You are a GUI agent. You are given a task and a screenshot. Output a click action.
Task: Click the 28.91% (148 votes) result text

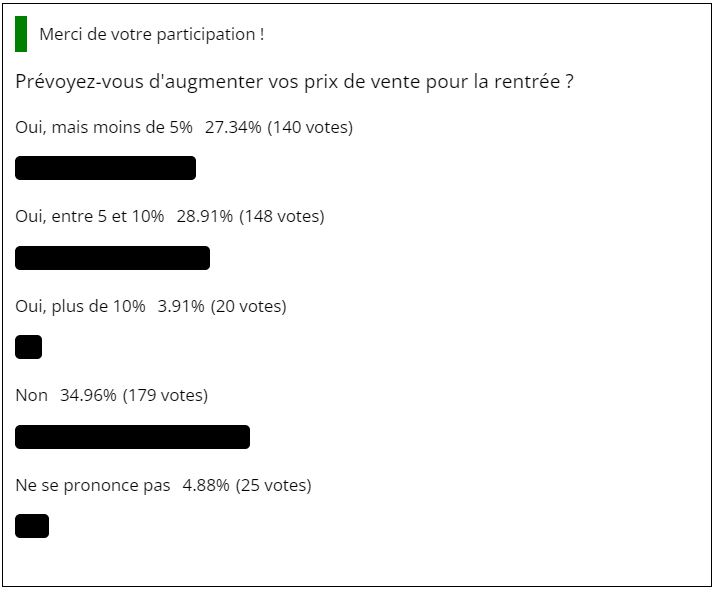point(251,216)
